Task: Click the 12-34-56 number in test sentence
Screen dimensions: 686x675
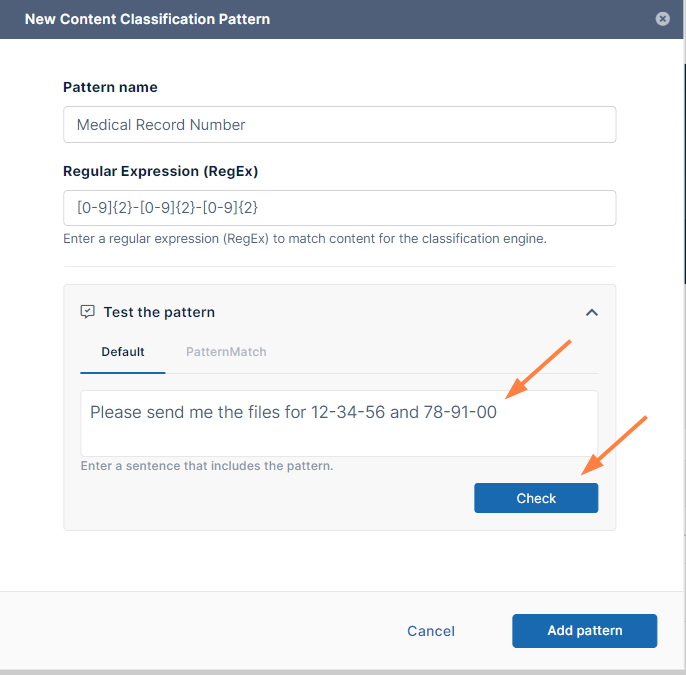Action: [348, 412]
